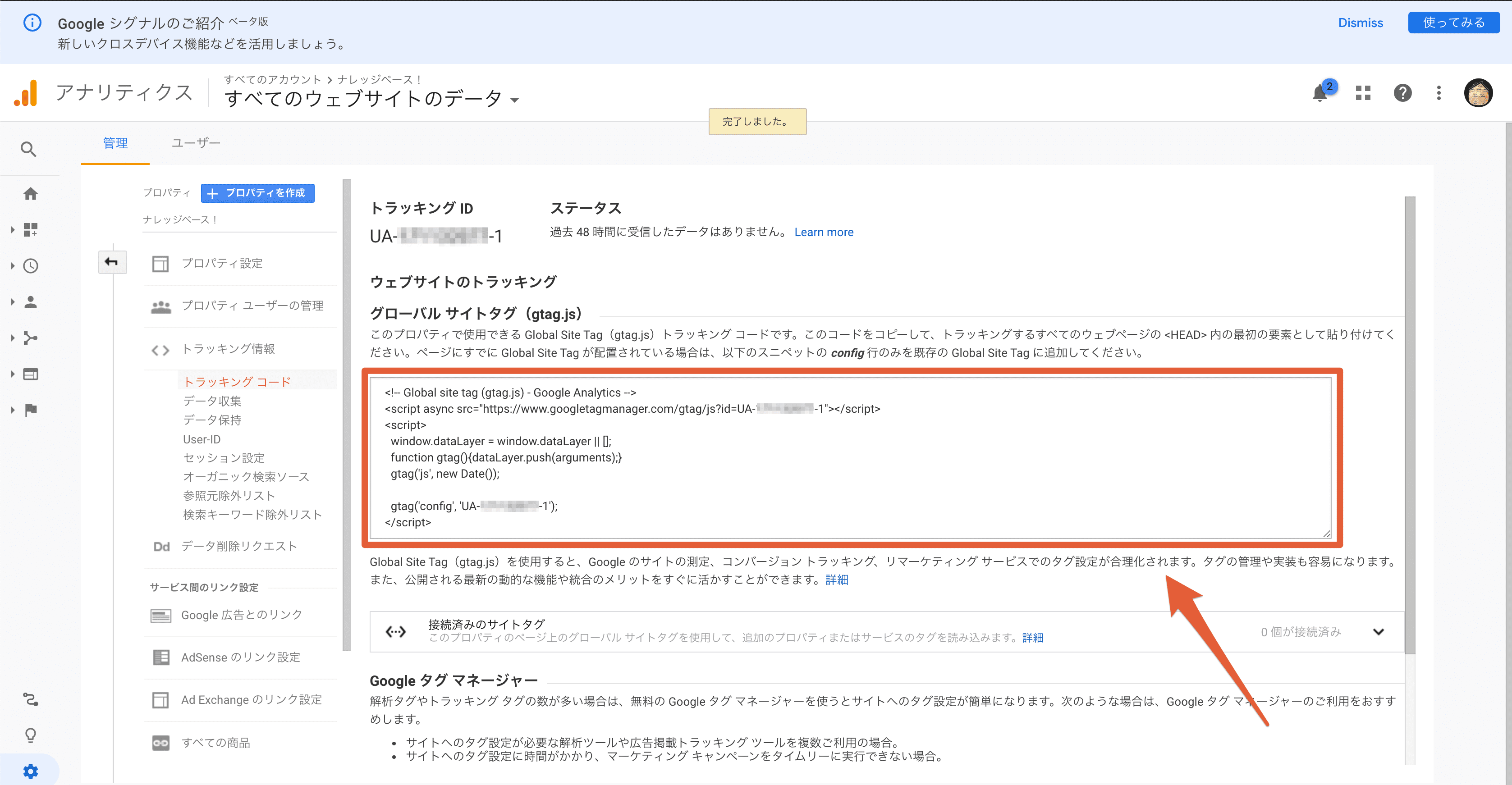
Task: Click the three-dot more options icon
Action: point(1439,93)
